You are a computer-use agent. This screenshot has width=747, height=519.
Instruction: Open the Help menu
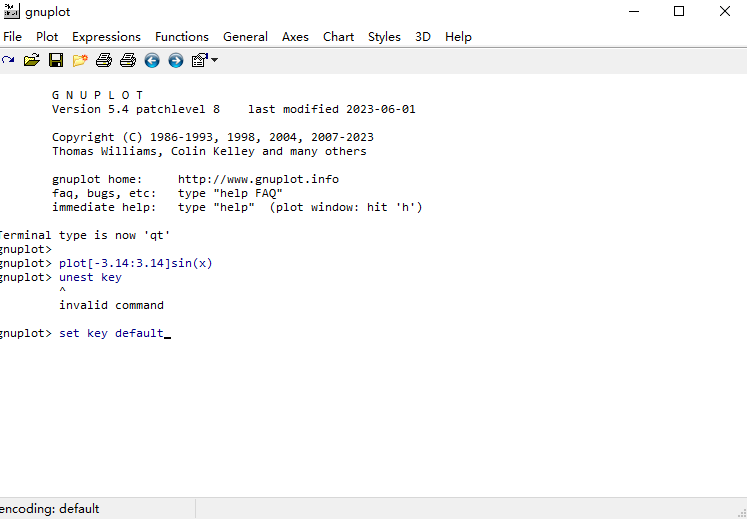(458, 37)
